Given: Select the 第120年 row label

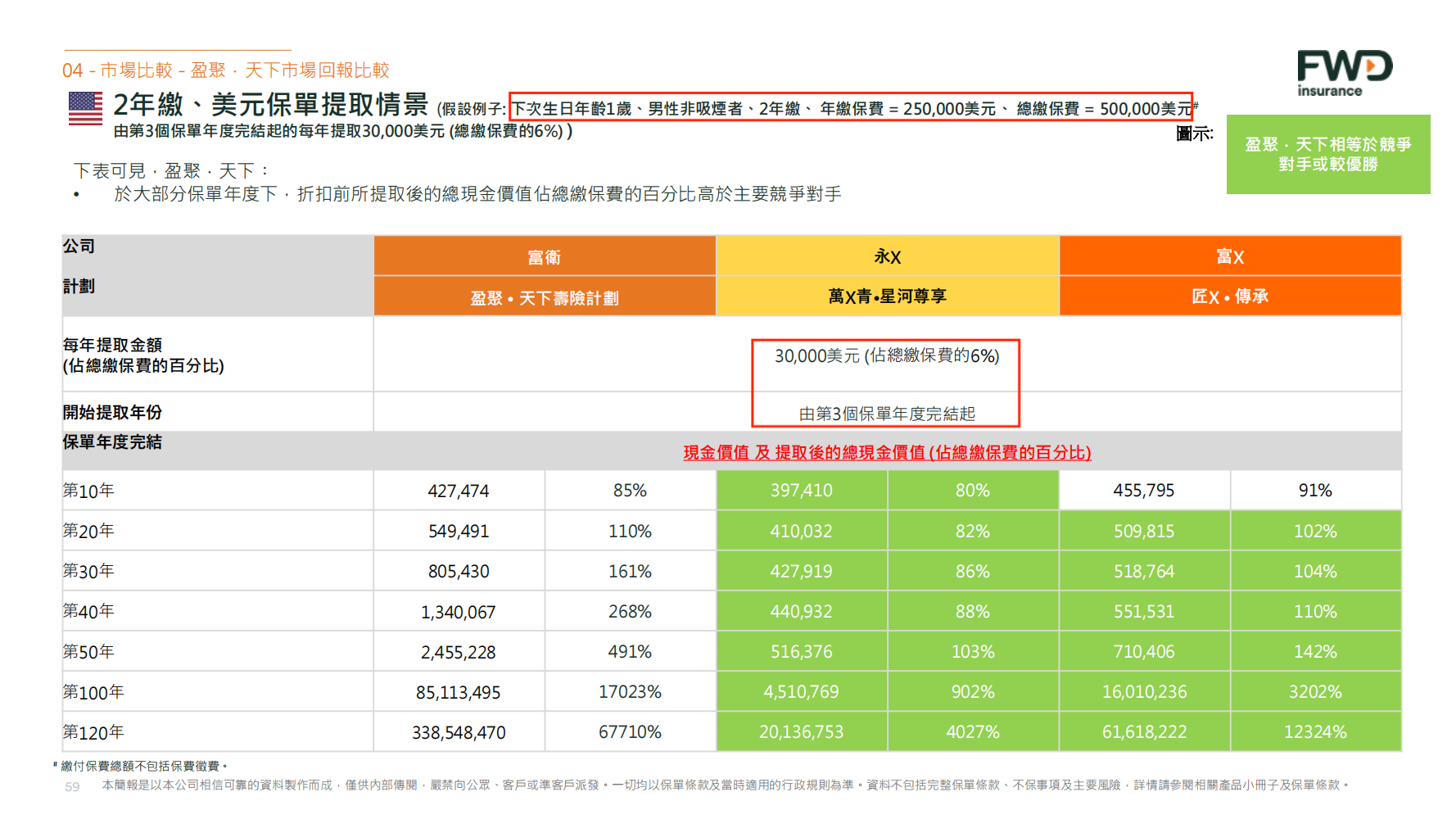Looking at the screenshot, I should click(x=93, y=732).
